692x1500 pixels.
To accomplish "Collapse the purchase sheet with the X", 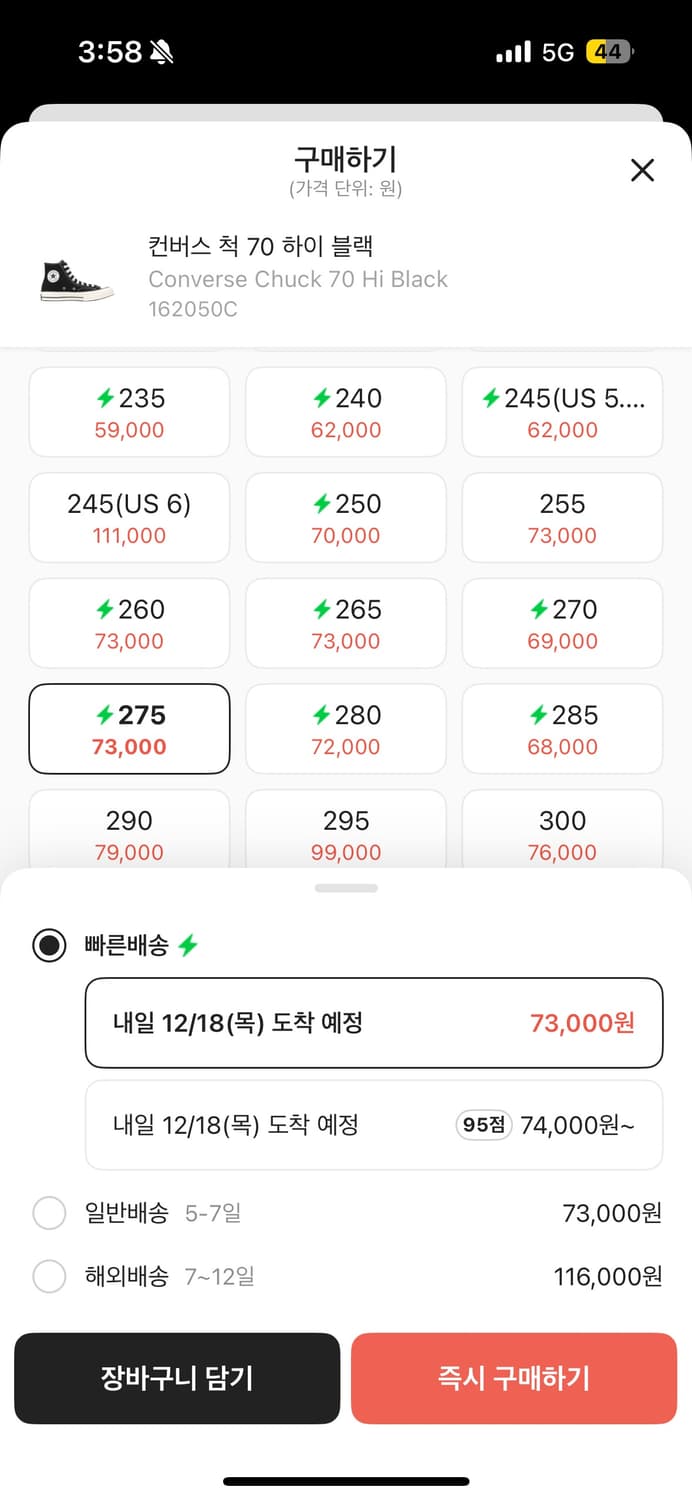I will pyautogui.click(x=641, y=171).
